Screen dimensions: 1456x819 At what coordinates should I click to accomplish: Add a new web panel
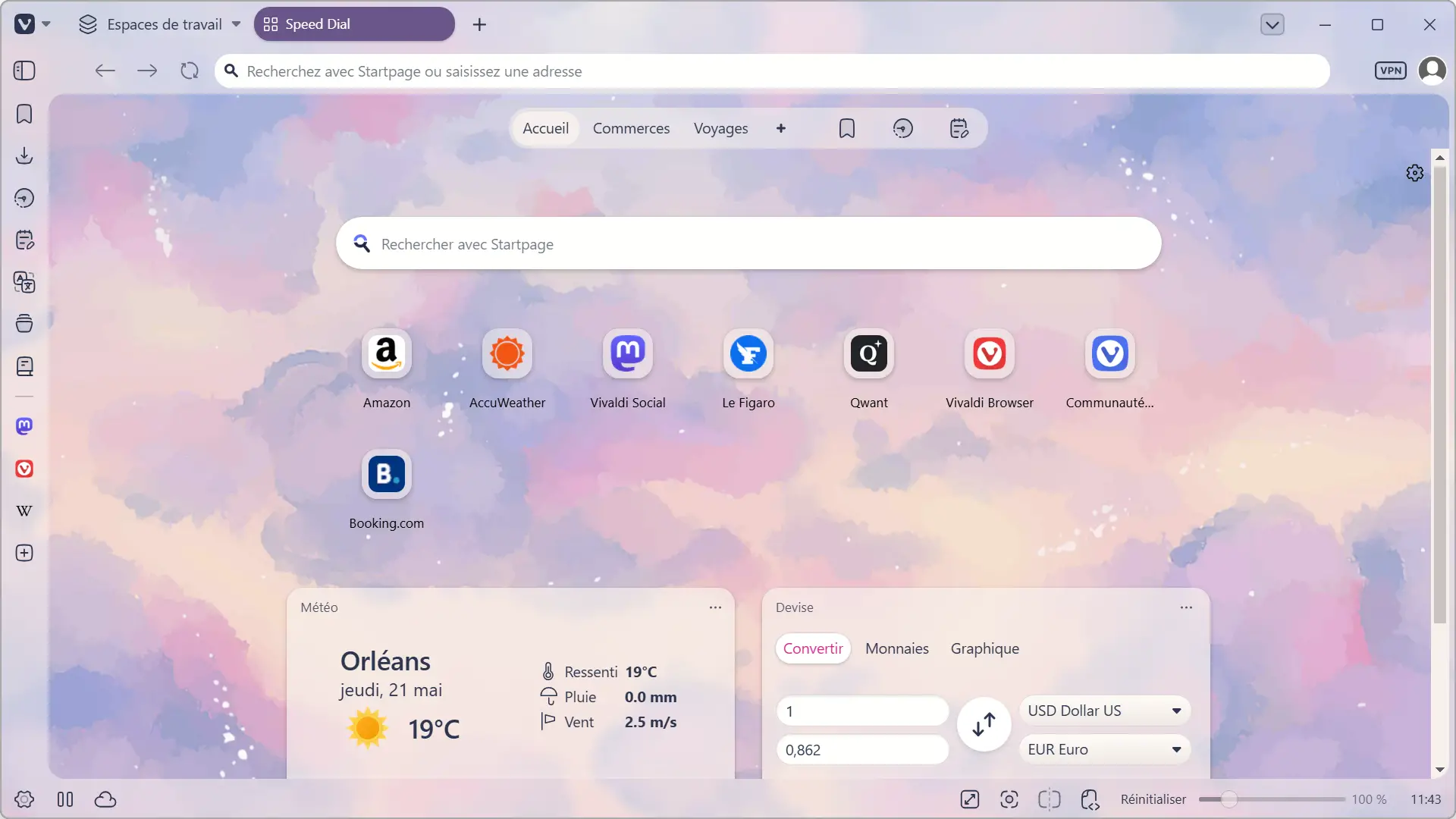[24, 553]
